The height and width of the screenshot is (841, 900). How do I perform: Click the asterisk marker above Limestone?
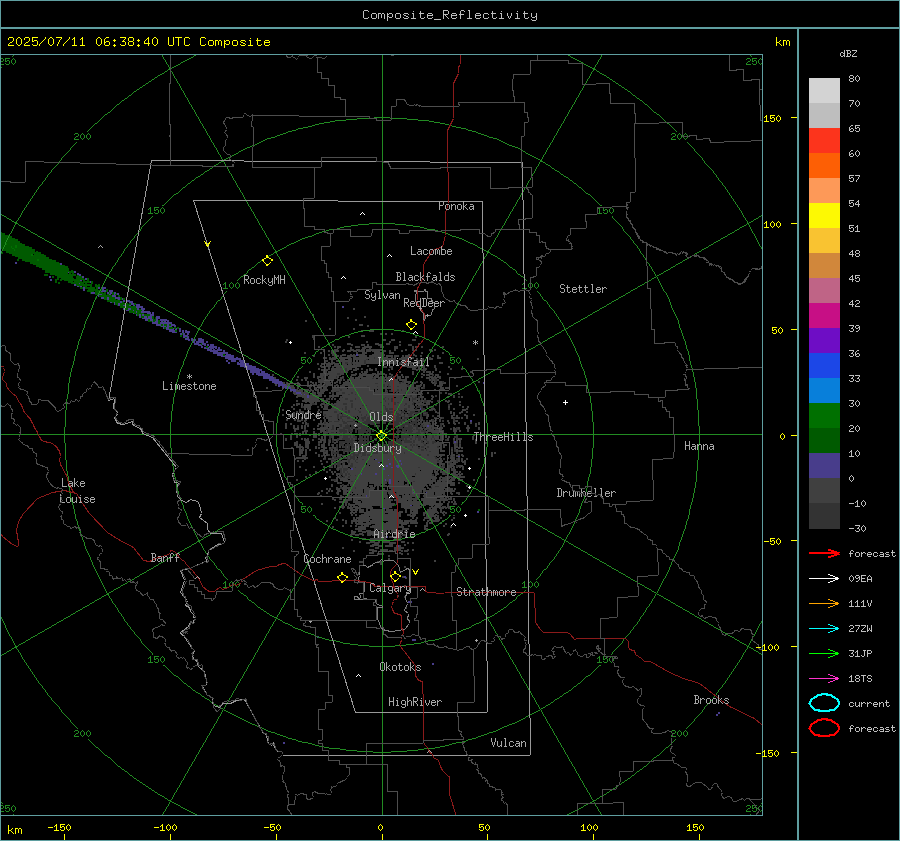(189, 377)
